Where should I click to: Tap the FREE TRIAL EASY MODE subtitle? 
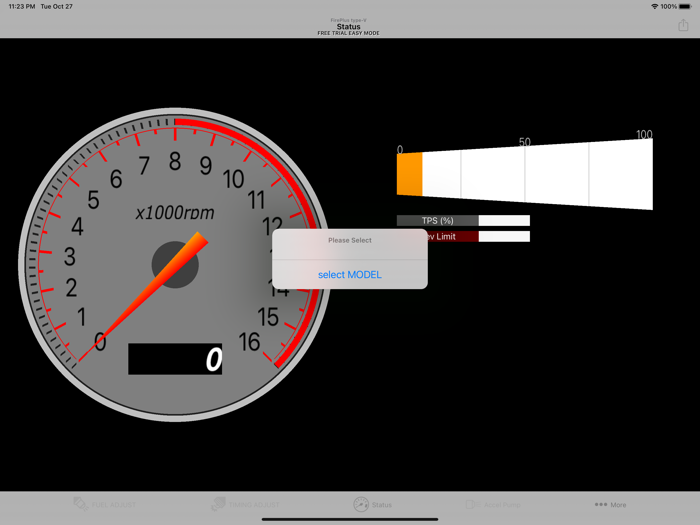coord(348,33)
